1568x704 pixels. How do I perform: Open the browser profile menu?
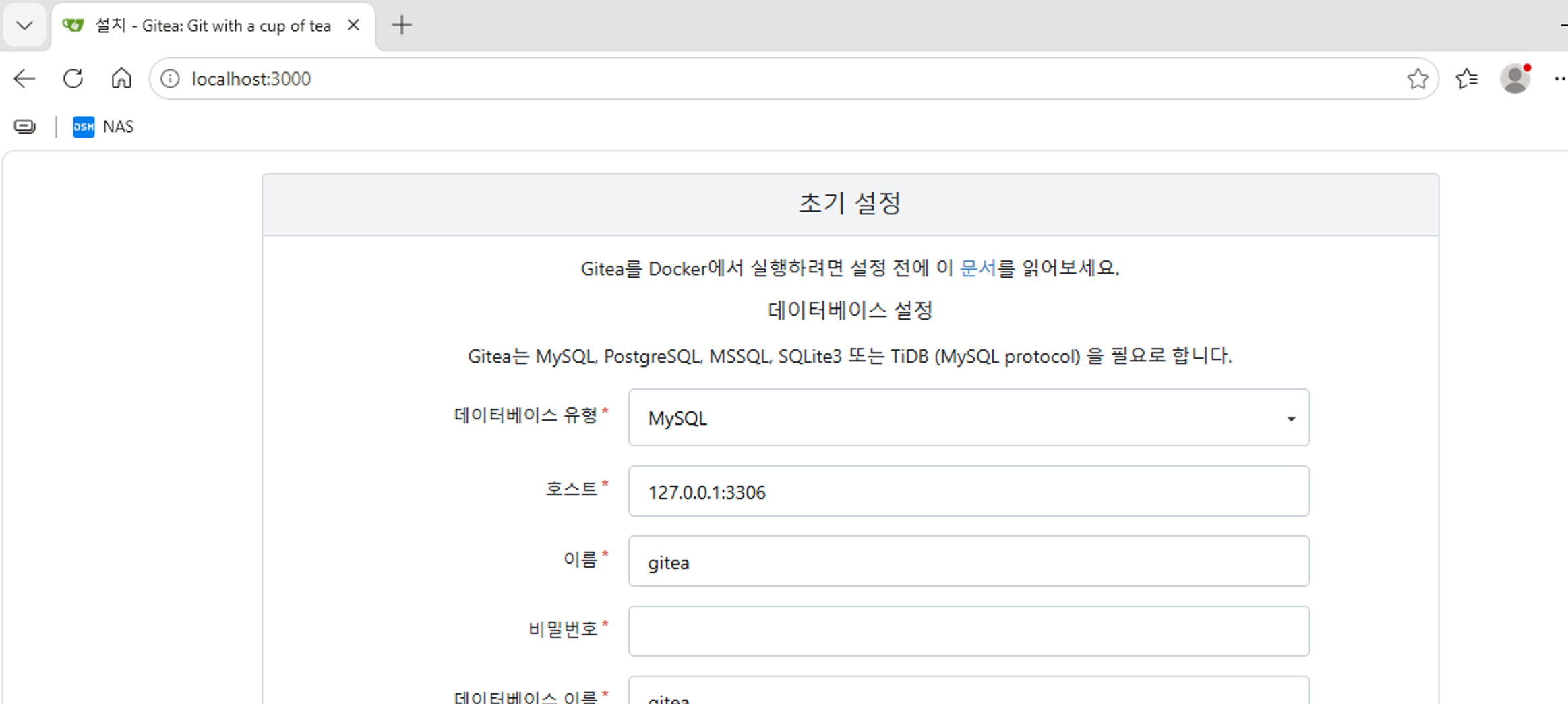click(x=1515, y=79)
